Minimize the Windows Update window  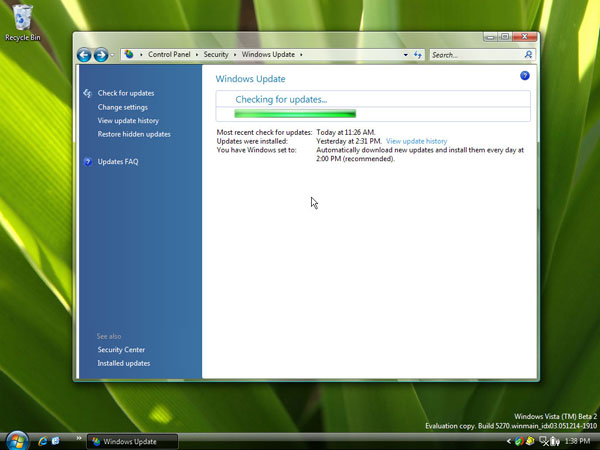pyautogui.click(x=491, y=37)
